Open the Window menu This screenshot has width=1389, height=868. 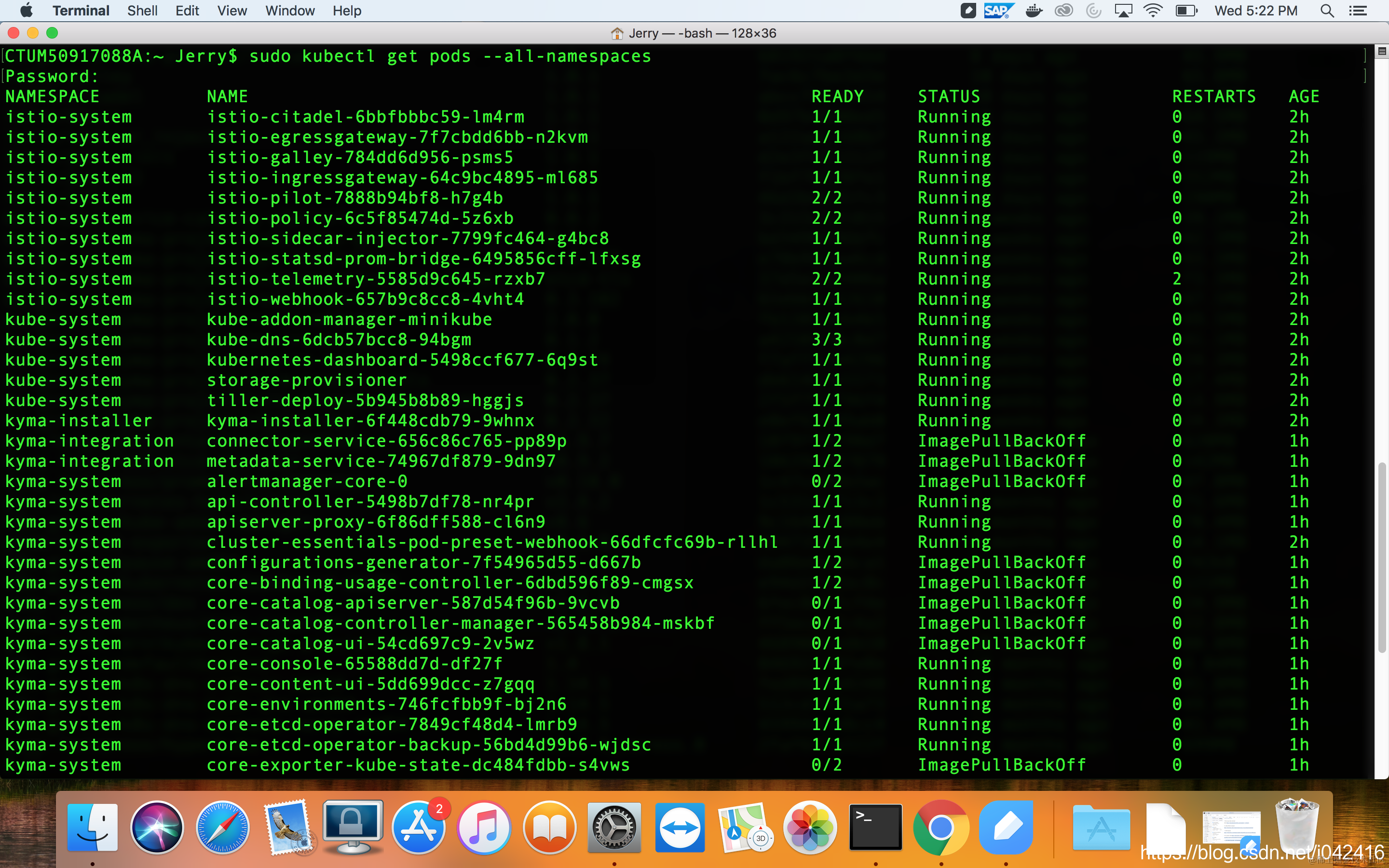pos(290,11)
